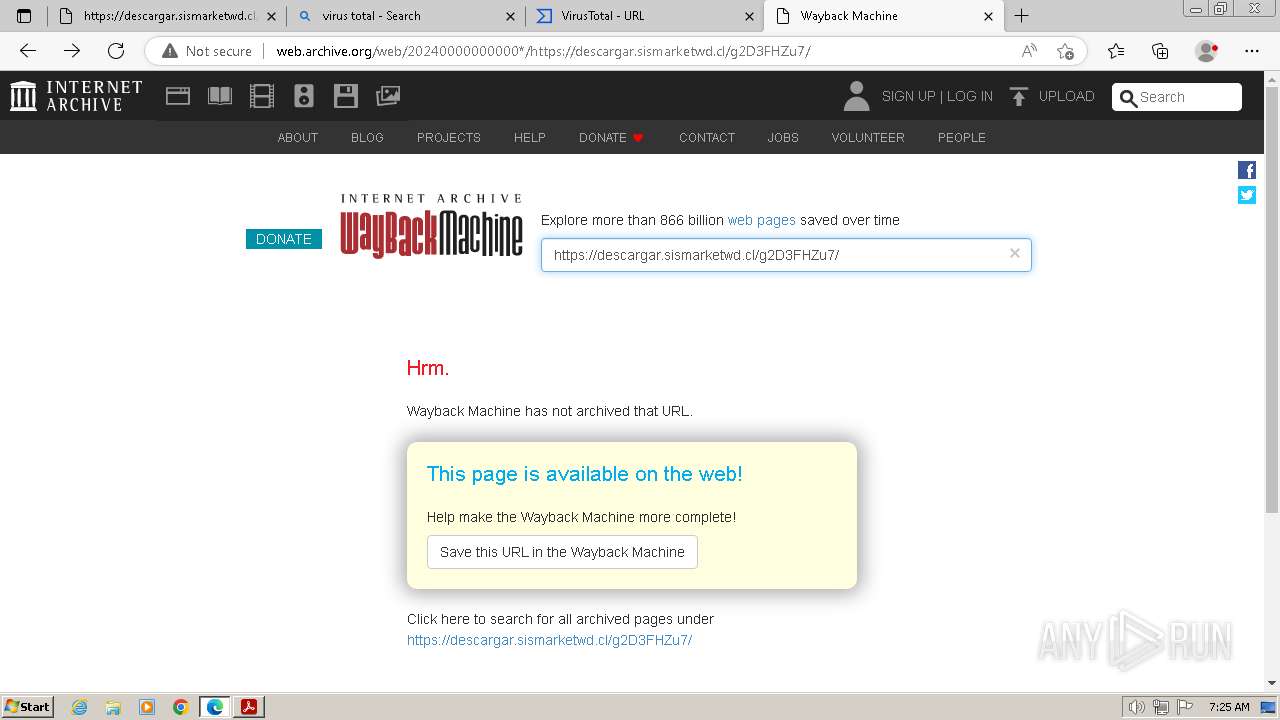Click the SIGN UP link
Screen dimensions: 1280x720
(x=908, y=96)
